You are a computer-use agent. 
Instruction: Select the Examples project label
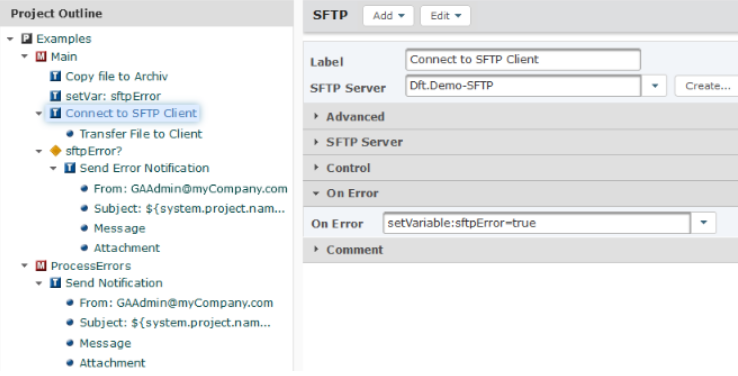[x=64, y=39]
